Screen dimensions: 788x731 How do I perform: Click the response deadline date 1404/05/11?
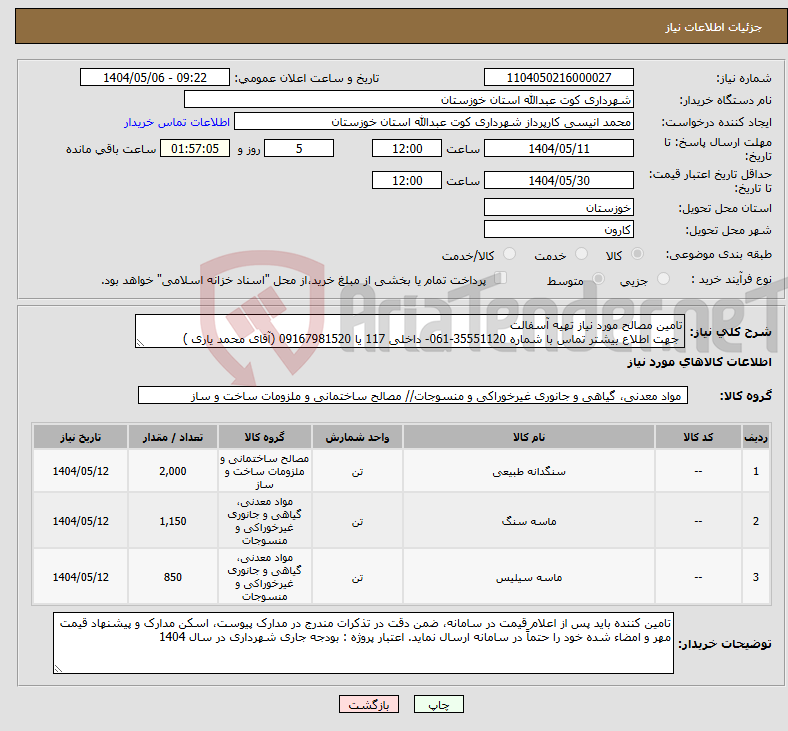pos(558,149)
